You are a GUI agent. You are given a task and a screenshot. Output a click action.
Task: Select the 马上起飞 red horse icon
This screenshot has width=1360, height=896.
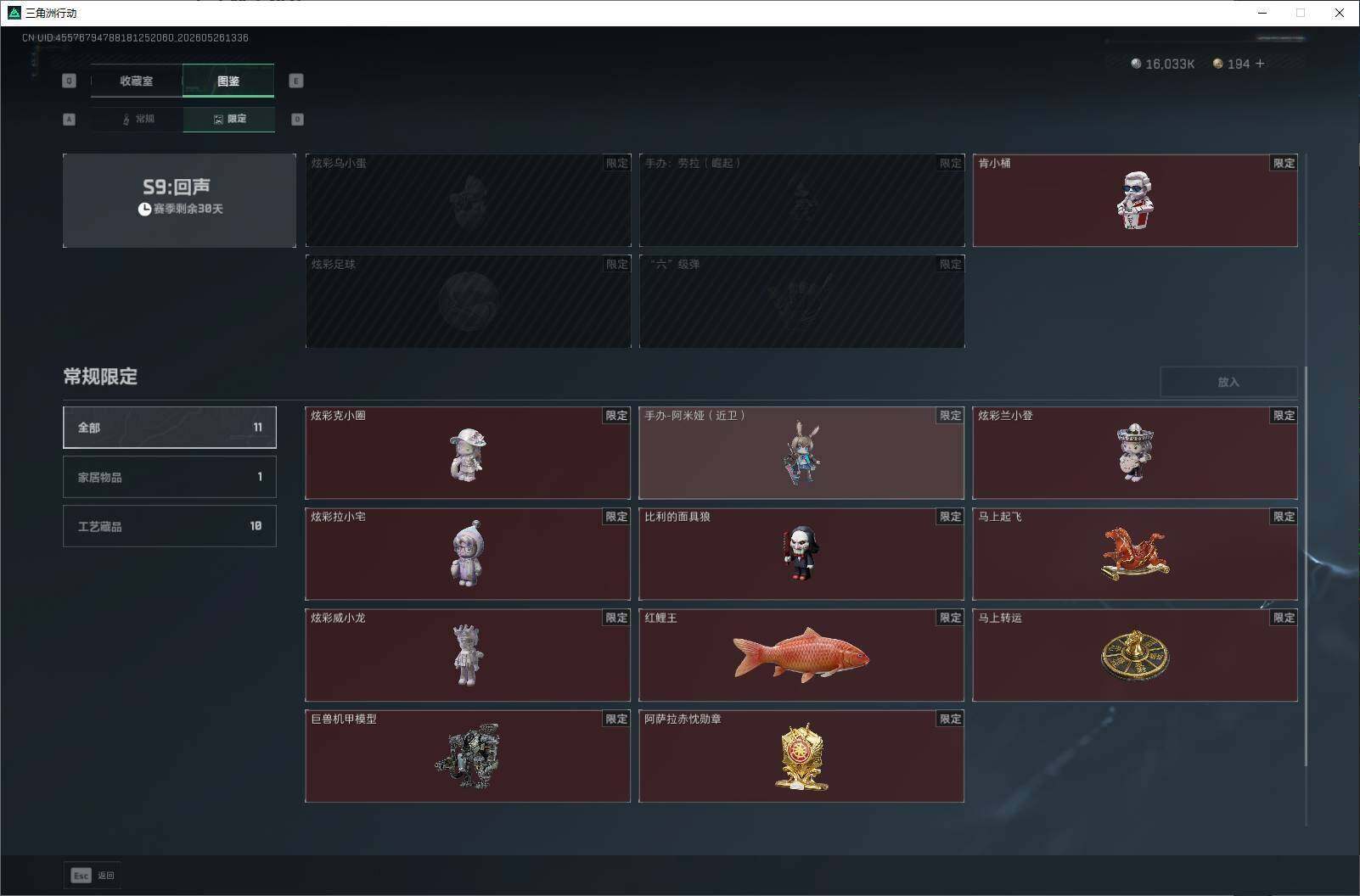tap(1135, 553)
